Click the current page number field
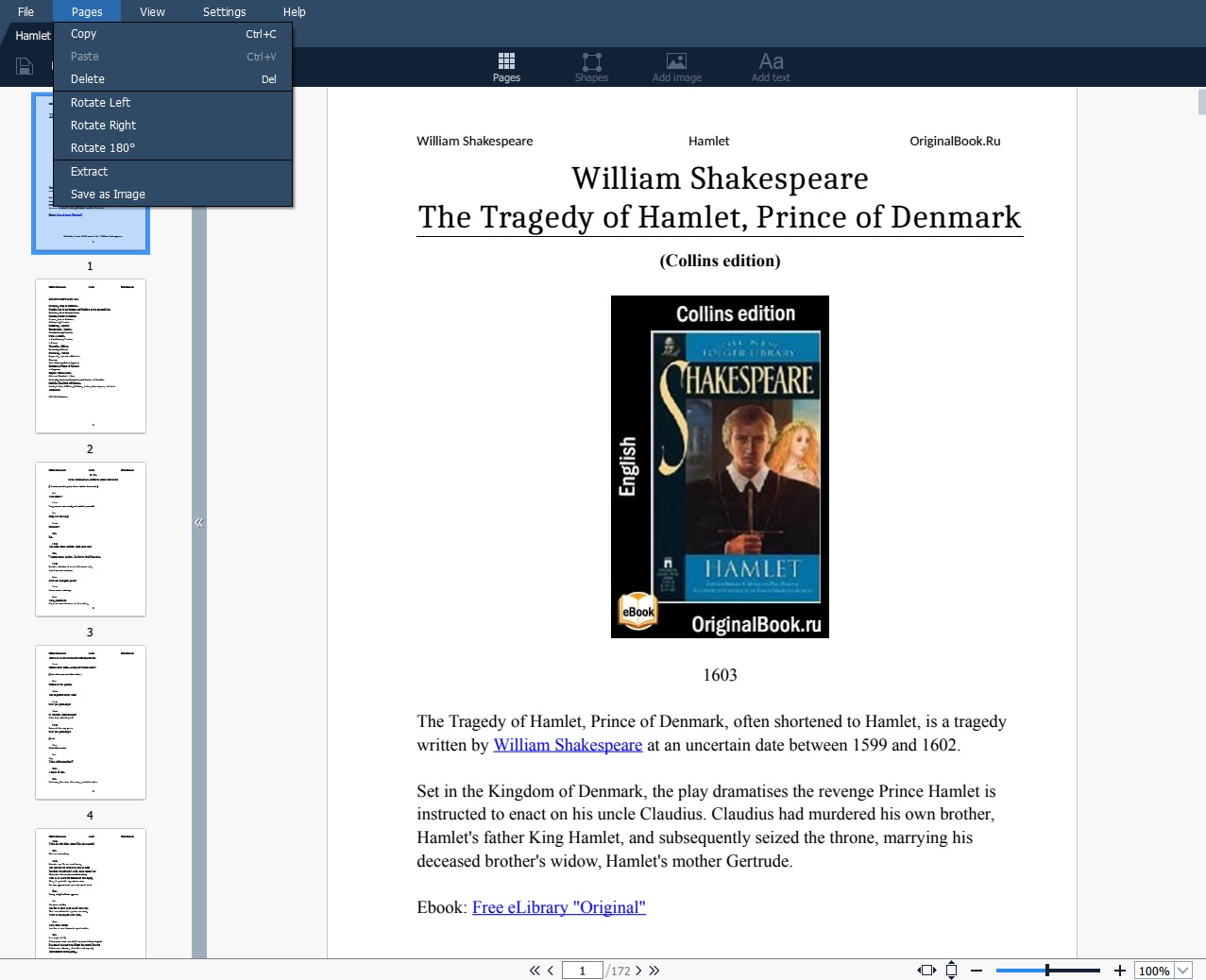This screenshot has width=1206, height=980. tap(583, 971)
